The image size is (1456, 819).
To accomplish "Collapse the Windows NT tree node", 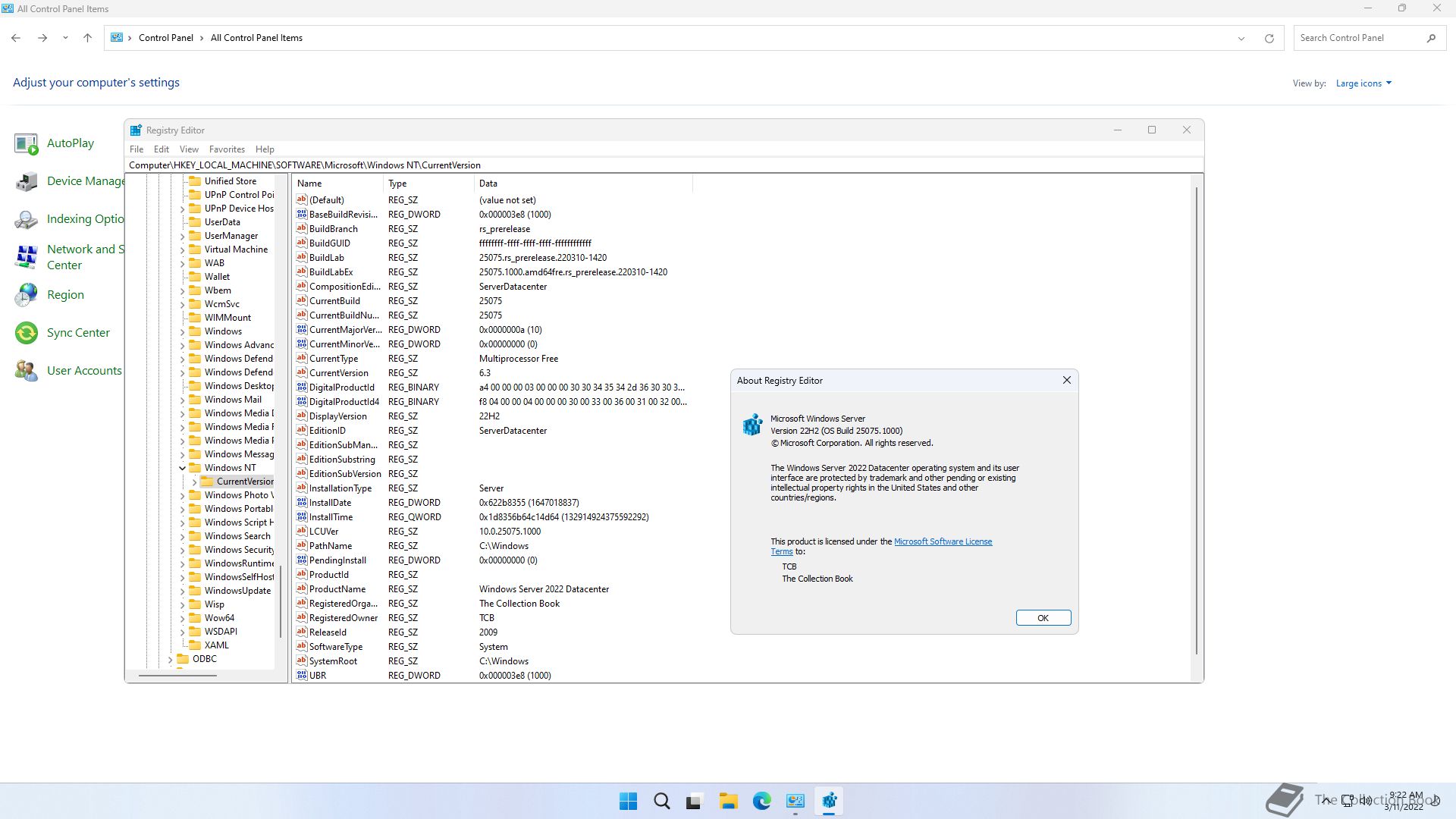I will 182,468.
